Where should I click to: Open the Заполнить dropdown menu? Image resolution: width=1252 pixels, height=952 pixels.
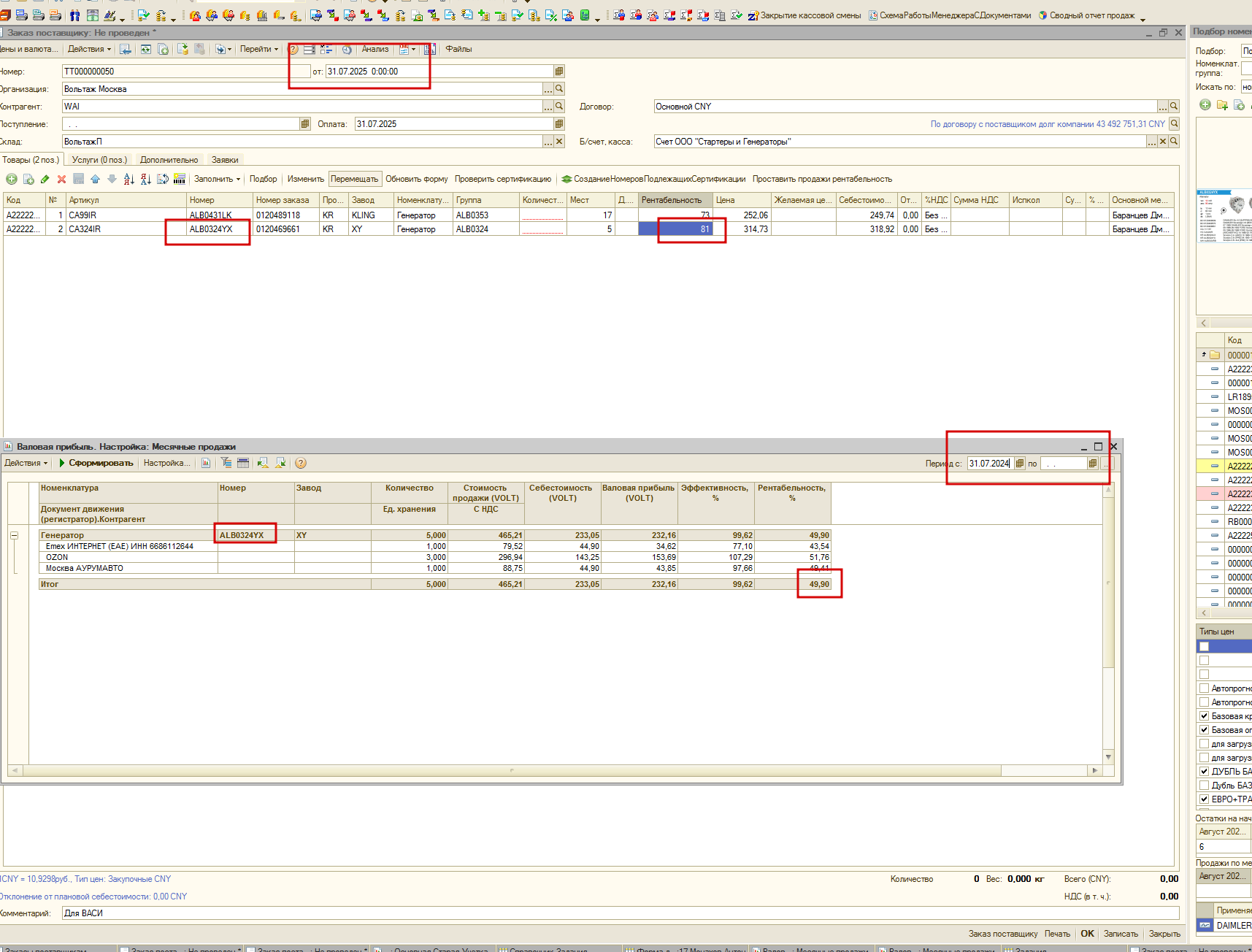(217, 179)
